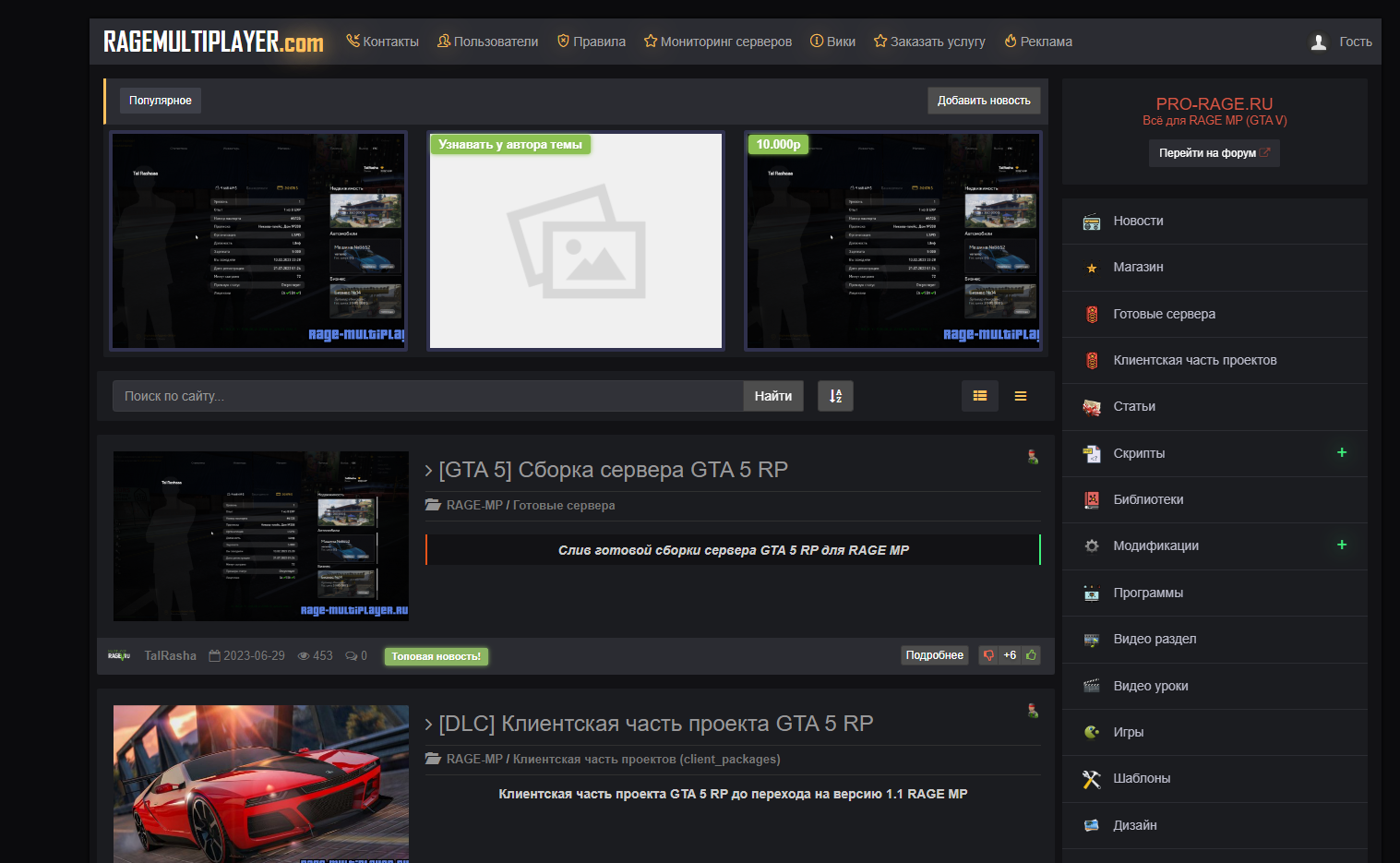Focus the Поиск по сайту search field

428,396
